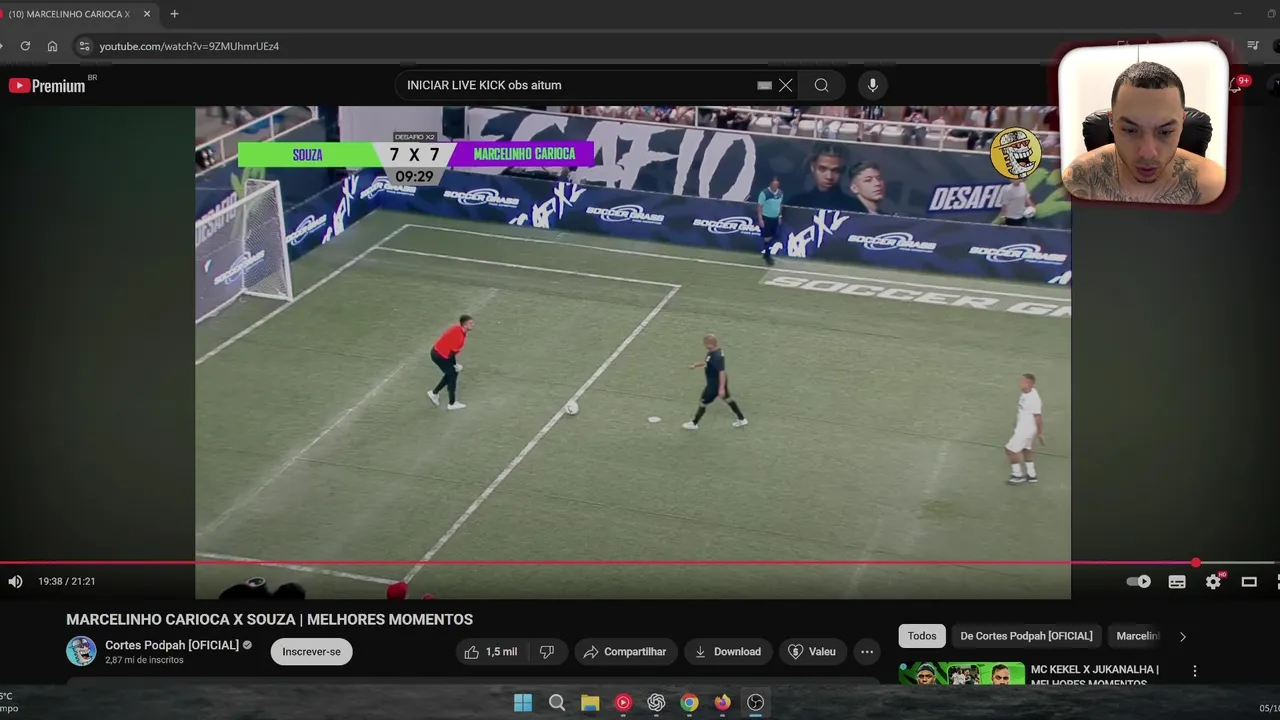
Task: Open ChatGPT from the taskbar
Action: (656, 703)
